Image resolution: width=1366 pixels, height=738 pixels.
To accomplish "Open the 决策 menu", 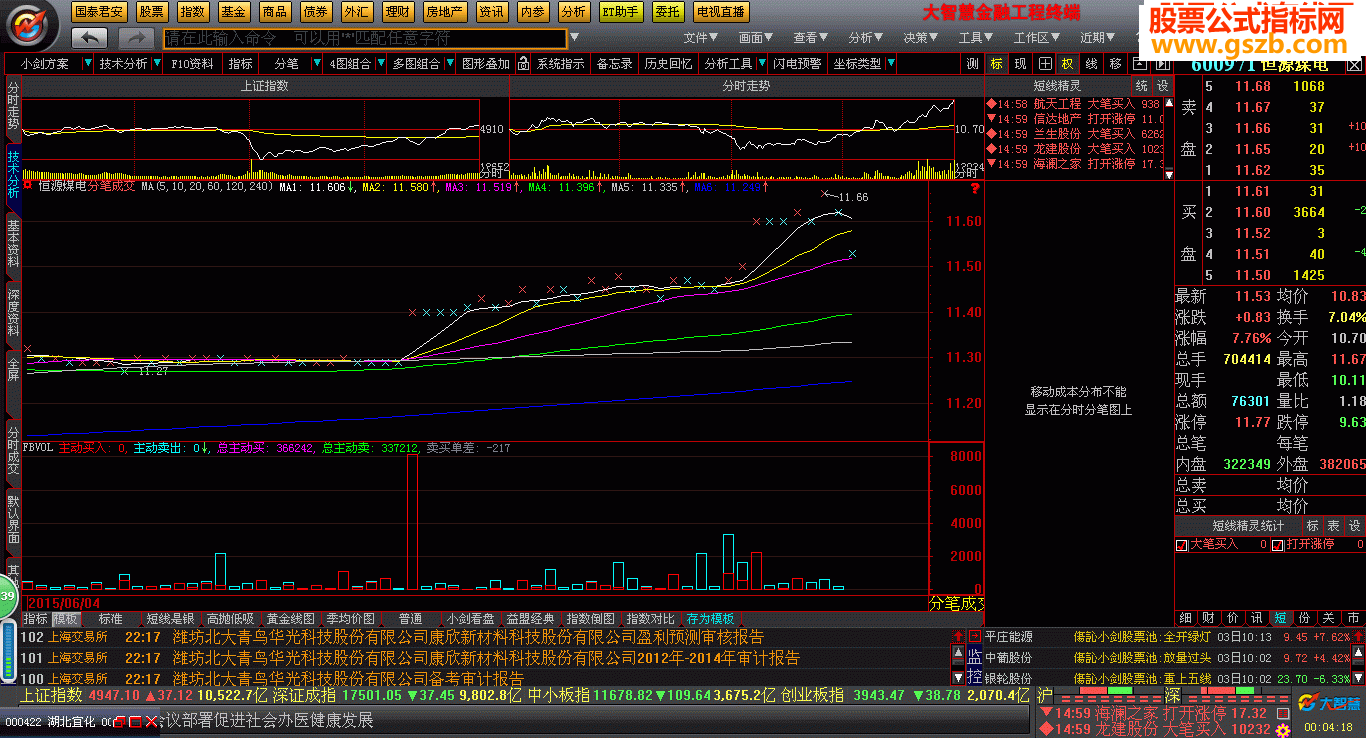I will pyautogui.click(x=921, y=38).
